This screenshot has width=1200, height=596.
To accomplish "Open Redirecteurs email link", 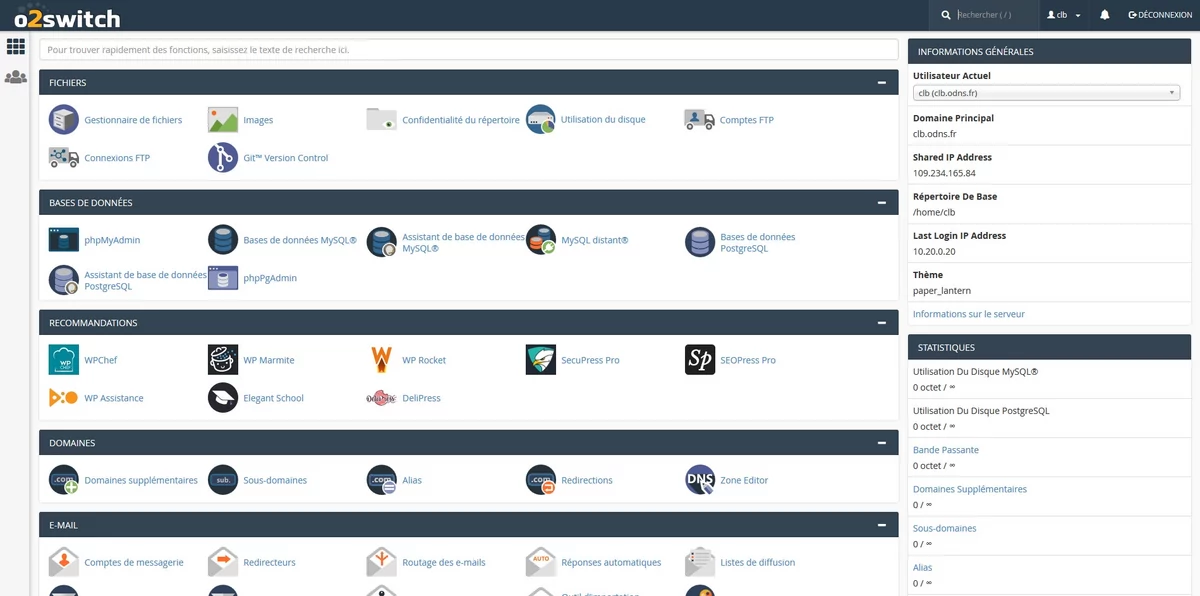I will coord(269,562).
